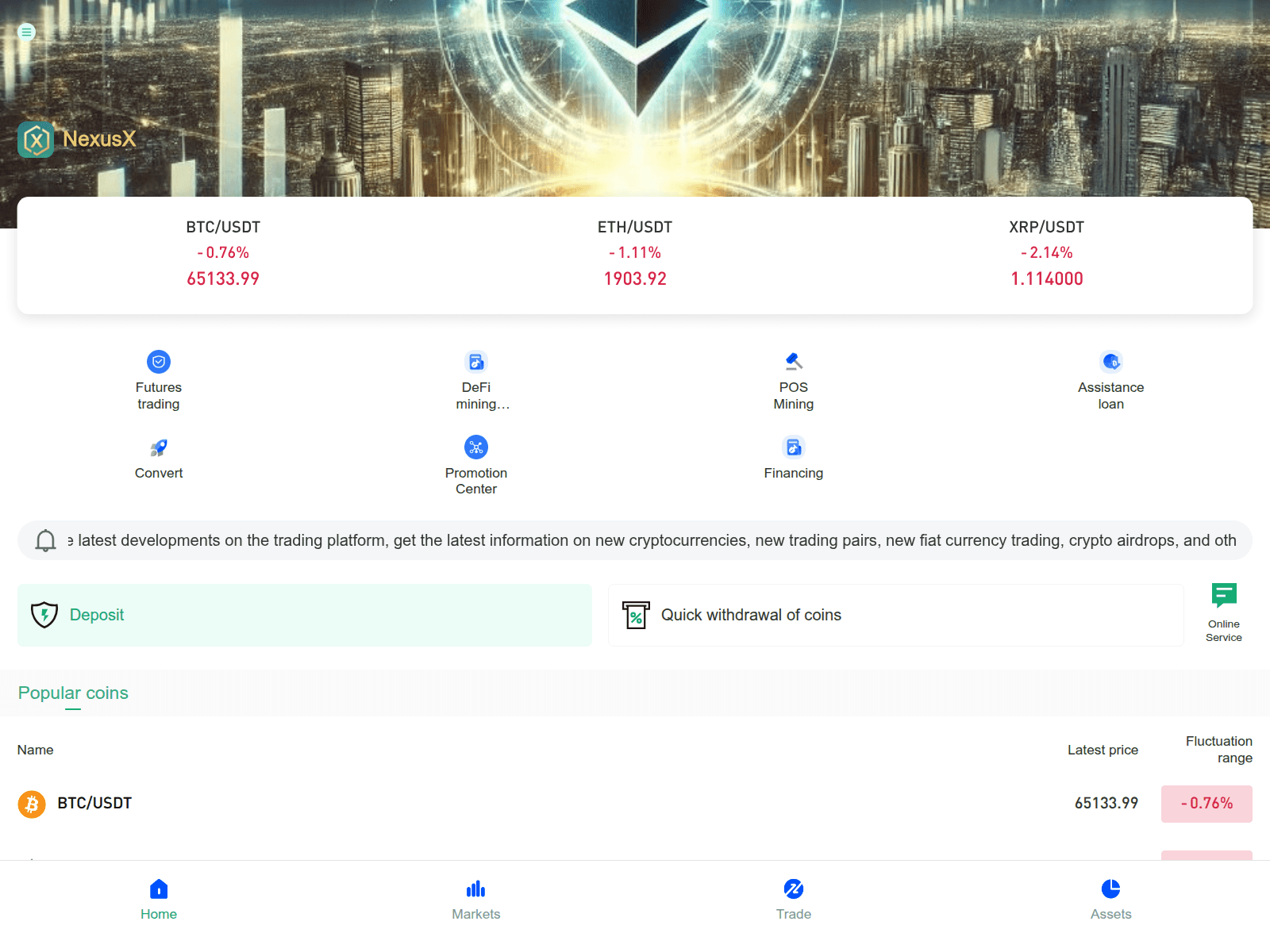Open the Assistance loan icon
Image resolution: width=1270 pixels, height=952 pixels.
coord(1111,362)
